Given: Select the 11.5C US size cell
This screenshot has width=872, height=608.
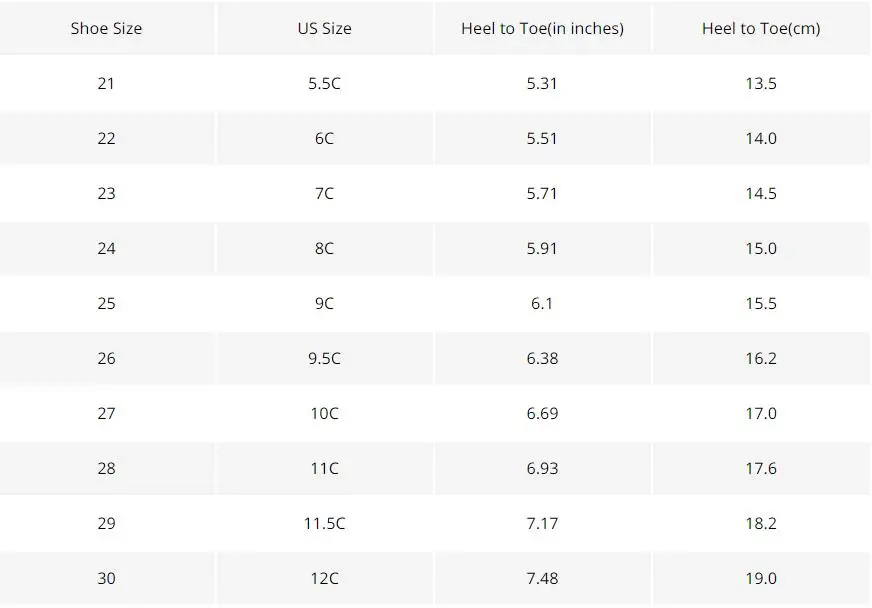Looking at the screenshot, I should click(325, 524).
